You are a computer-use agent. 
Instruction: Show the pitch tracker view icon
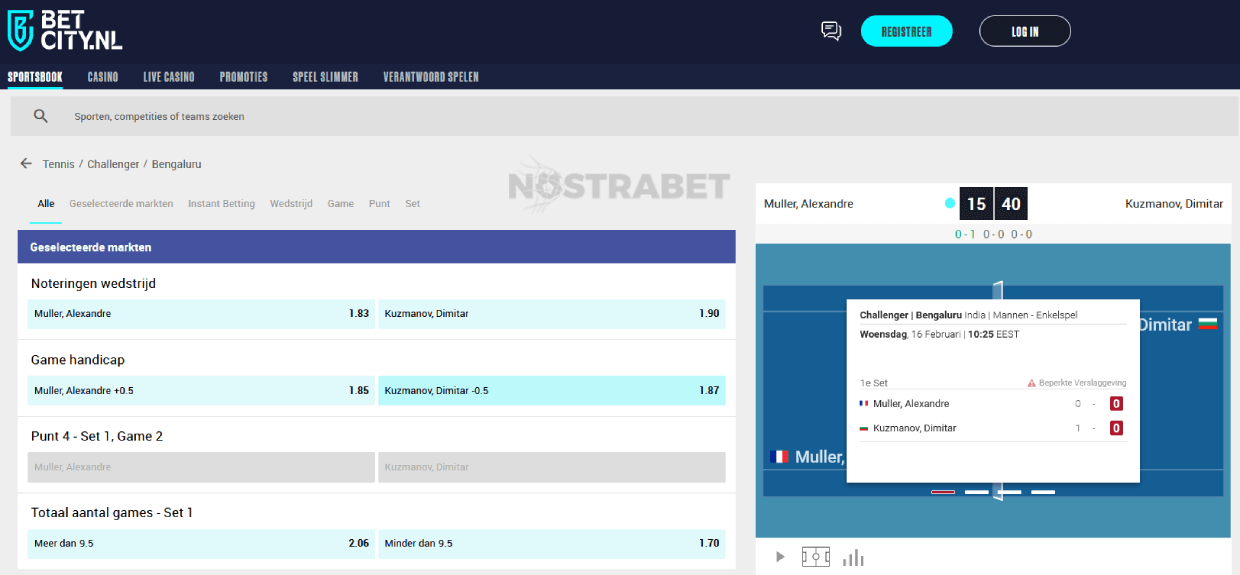816,557
